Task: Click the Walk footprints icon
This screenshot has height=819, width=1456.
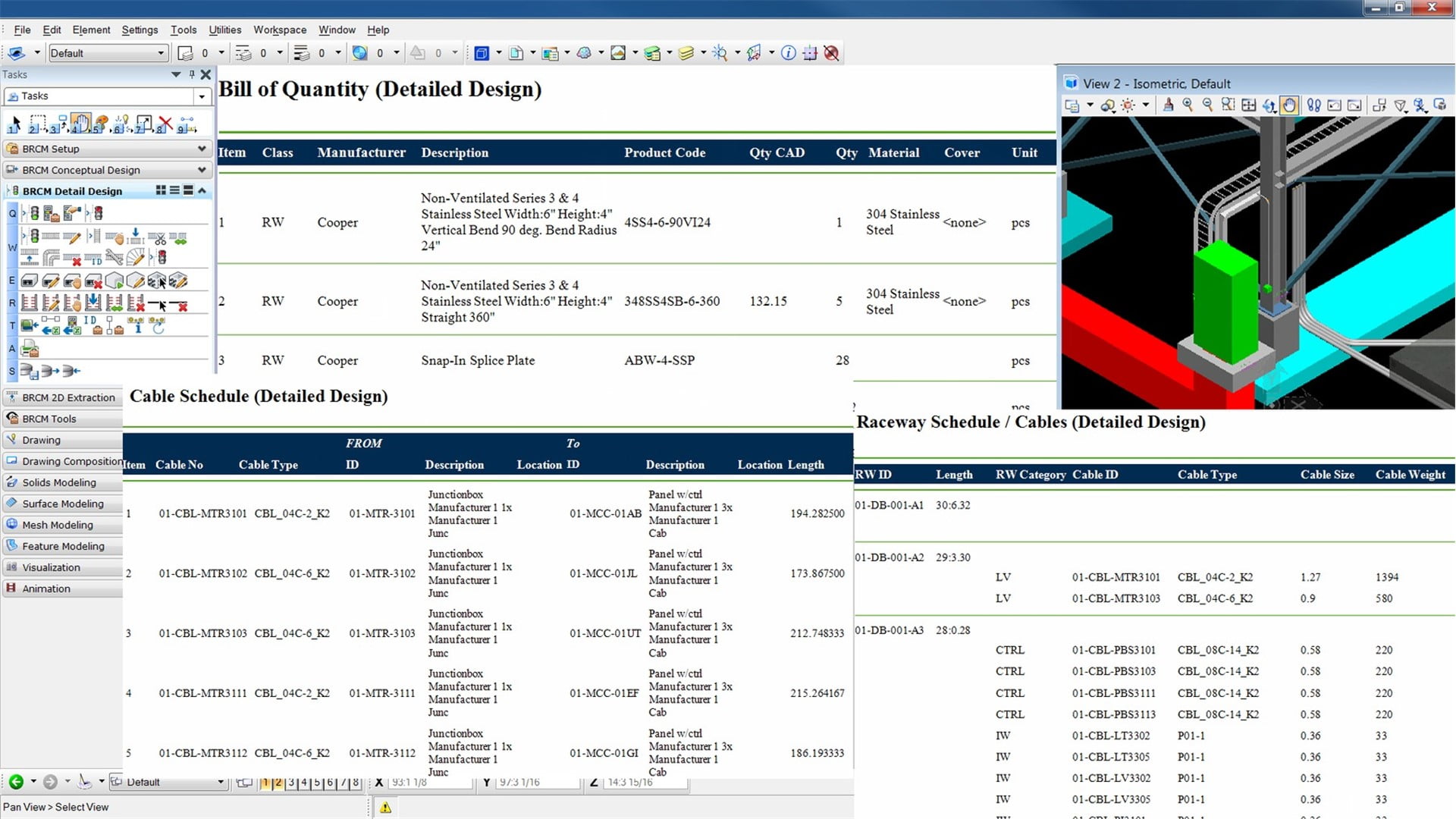Action: 1314,105
